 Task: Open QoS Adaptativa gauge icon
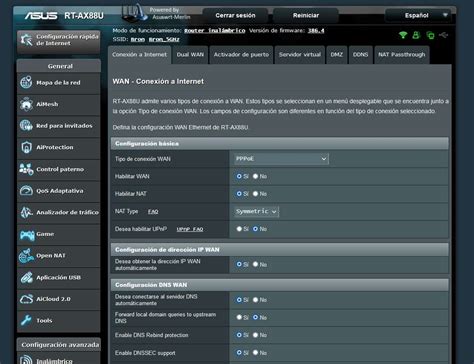pyautogui.click(x=26, y=191)
